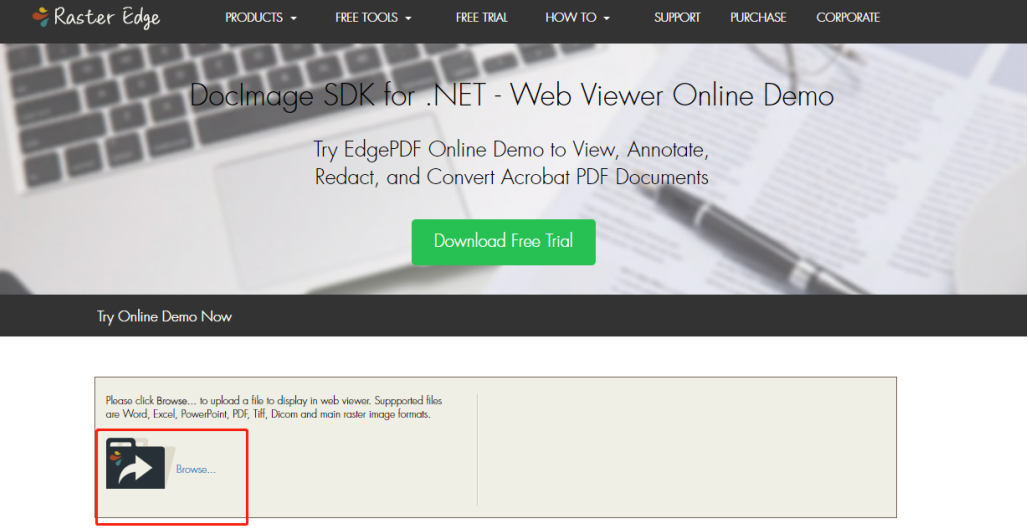Expand the HOW TO menu
Image resolution: width=1028 pixels, height=531 pixels.
[x=577, y=18]
